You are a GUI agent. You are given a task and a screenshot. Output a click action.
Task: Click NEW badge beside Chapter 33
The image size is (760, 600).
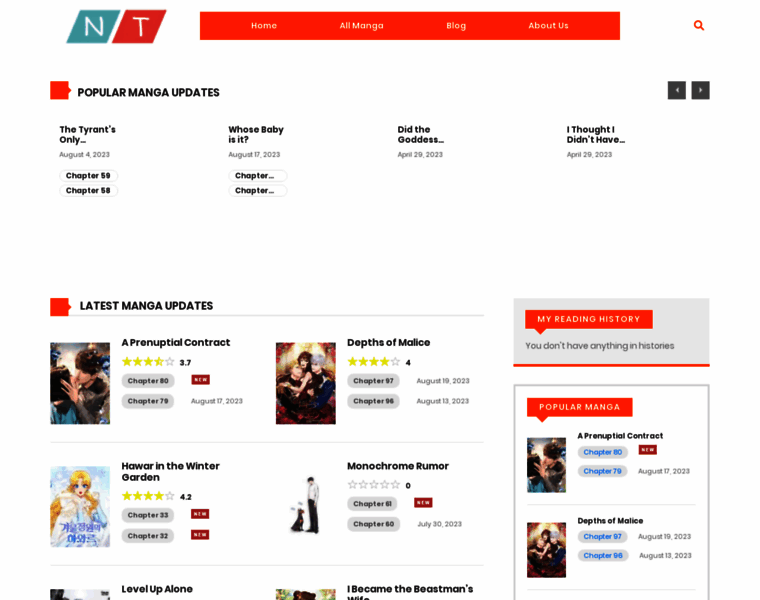[x=200, y=514]
